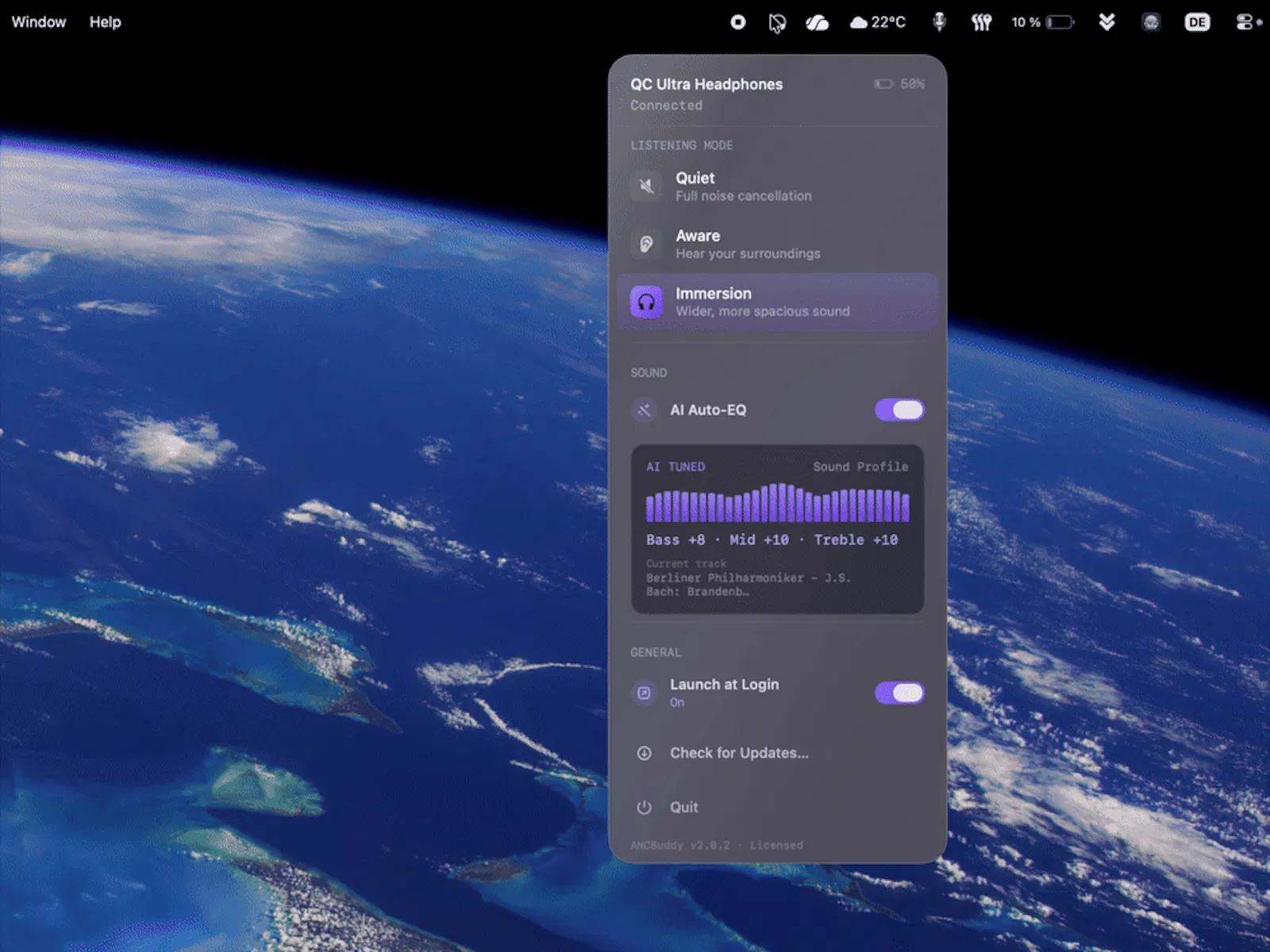
Task: Click the Bass +8 value
Action: 675,539
